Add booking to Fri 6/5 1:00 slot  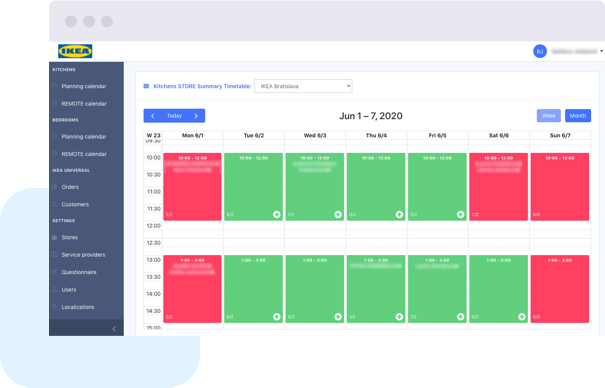[x=461, y=317]
